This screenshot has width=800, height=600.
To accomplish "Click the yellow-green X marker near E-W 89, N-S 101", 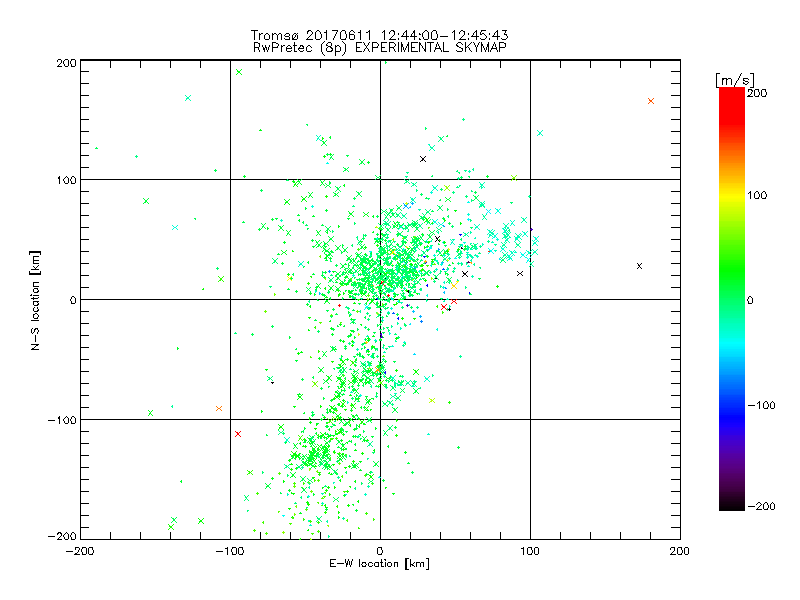I will pos(514,178).
